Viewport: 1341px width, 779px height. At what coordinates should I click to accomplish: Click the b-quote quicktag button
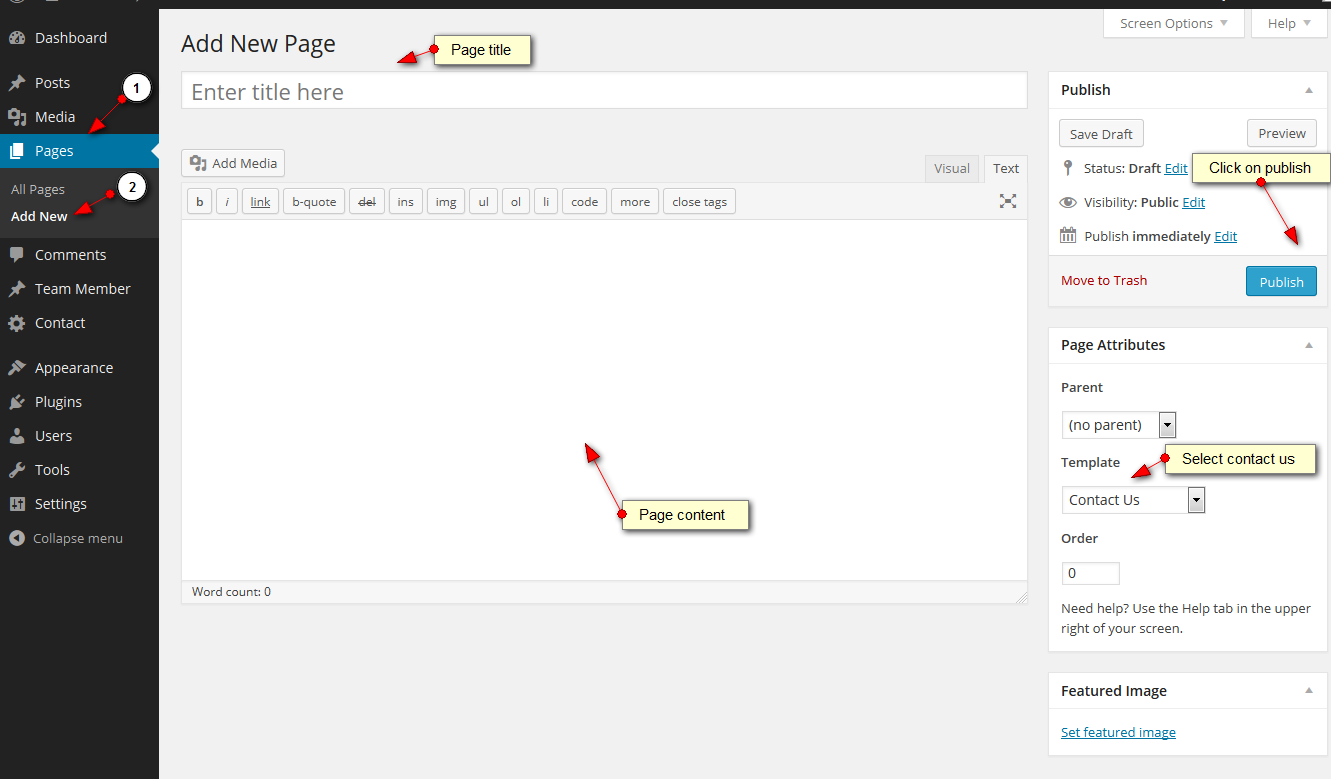tap(314, 201)
